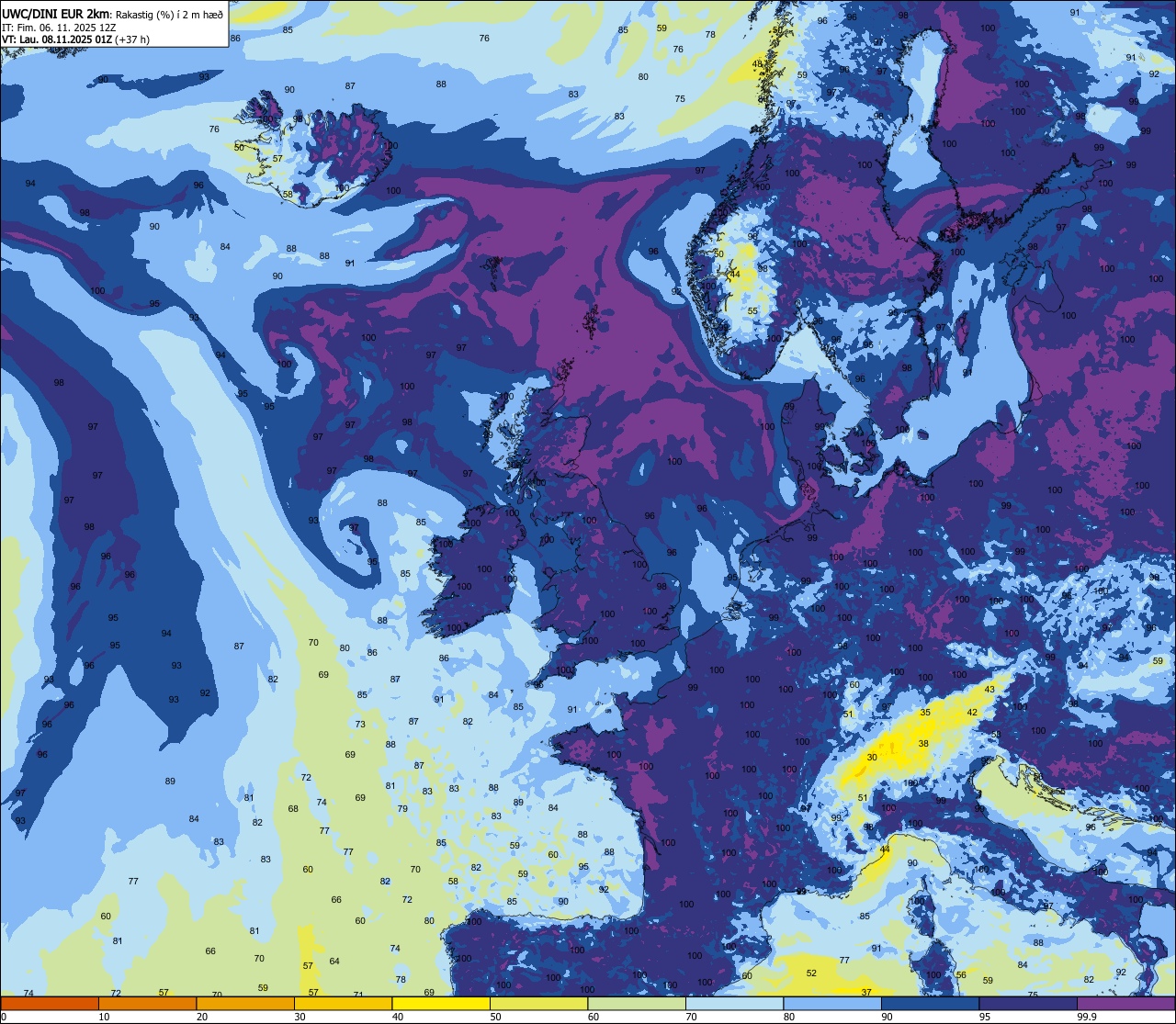Click the title text 'UWC/DINI EUR 2km'
Screen dimensions: 1176x1024
coord(56,13)
